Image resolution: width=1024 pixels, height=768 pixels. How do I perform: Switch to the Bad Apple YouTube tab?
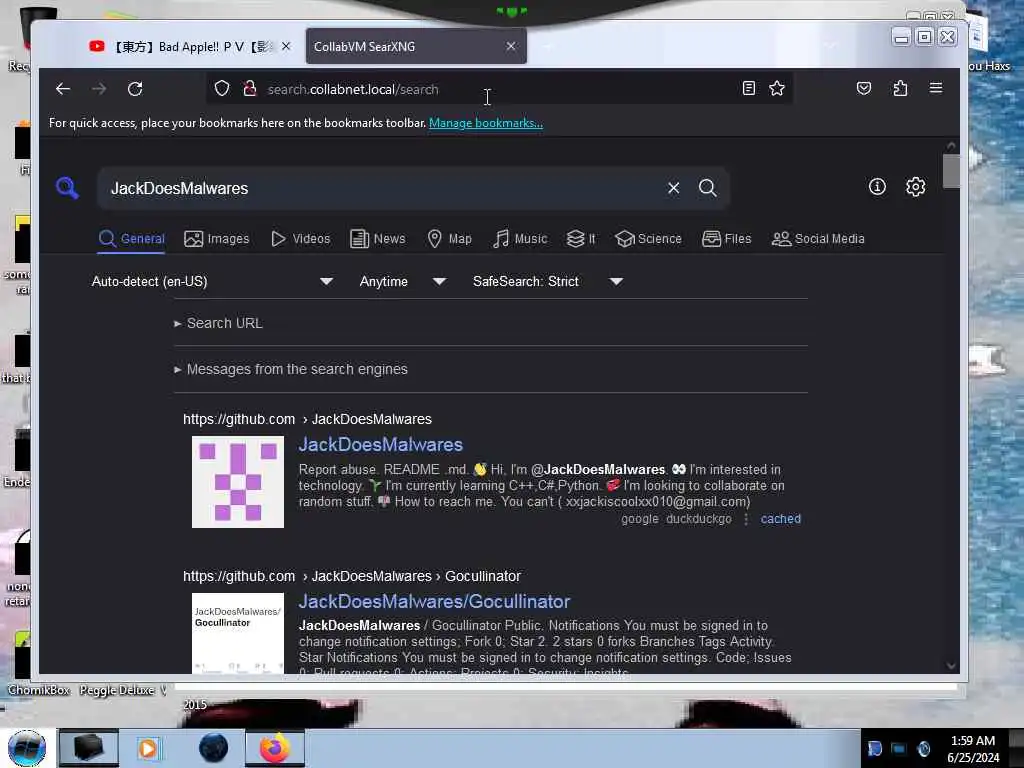tap(189, 46)
